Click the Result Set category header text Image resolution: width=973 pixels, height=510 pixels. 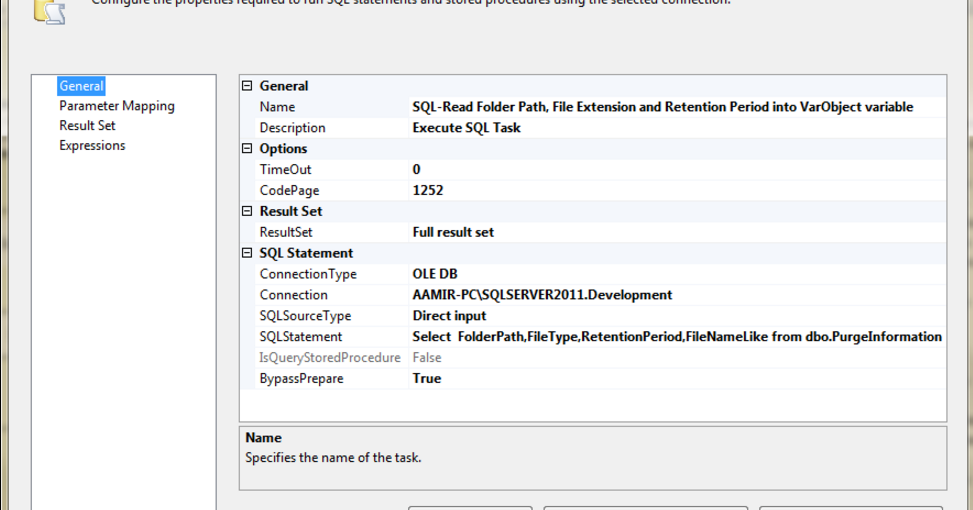point(291,211)
